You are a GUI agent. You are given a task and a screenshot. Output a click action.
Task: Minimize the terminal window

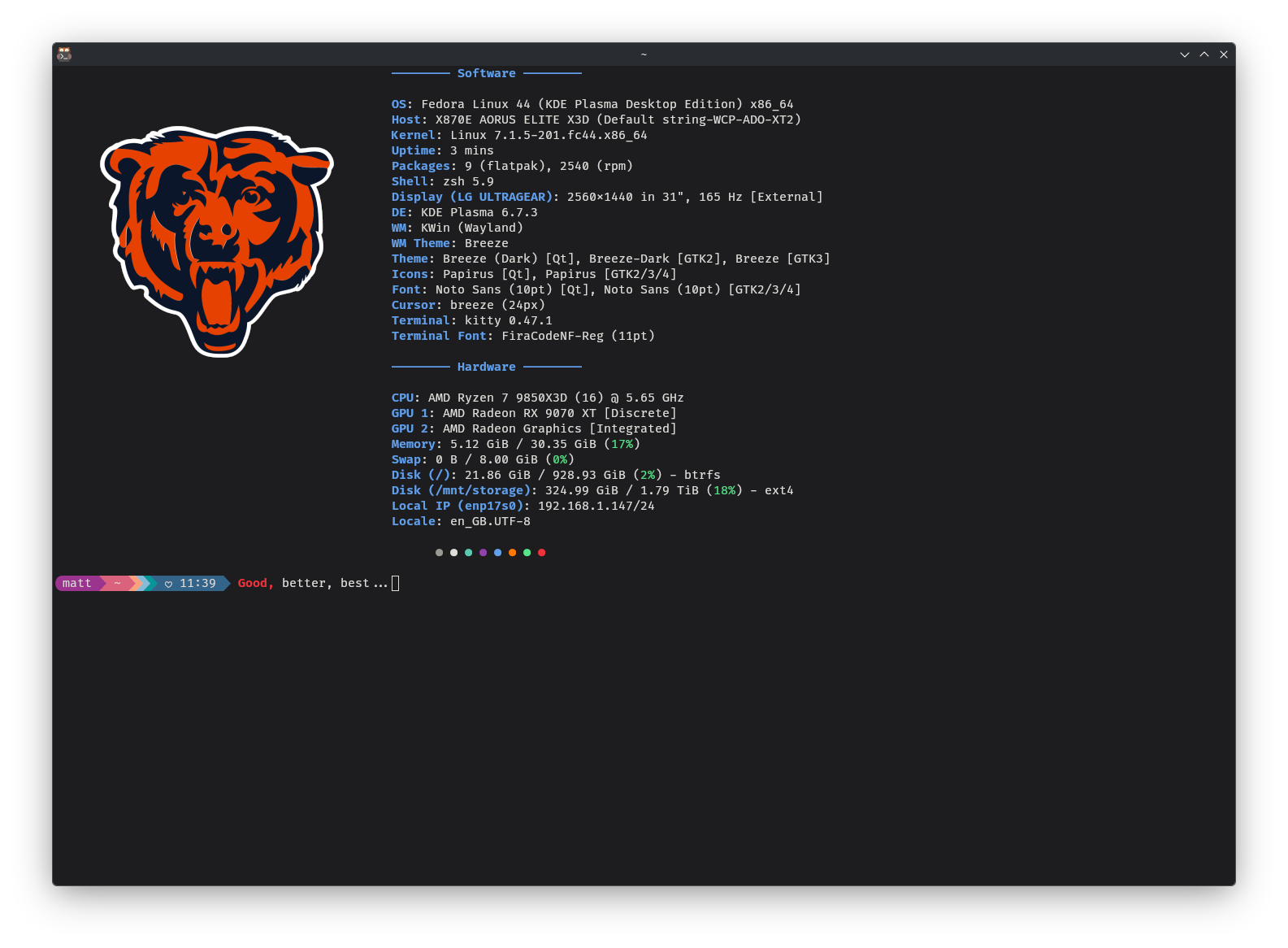(x=1185, y=54)
